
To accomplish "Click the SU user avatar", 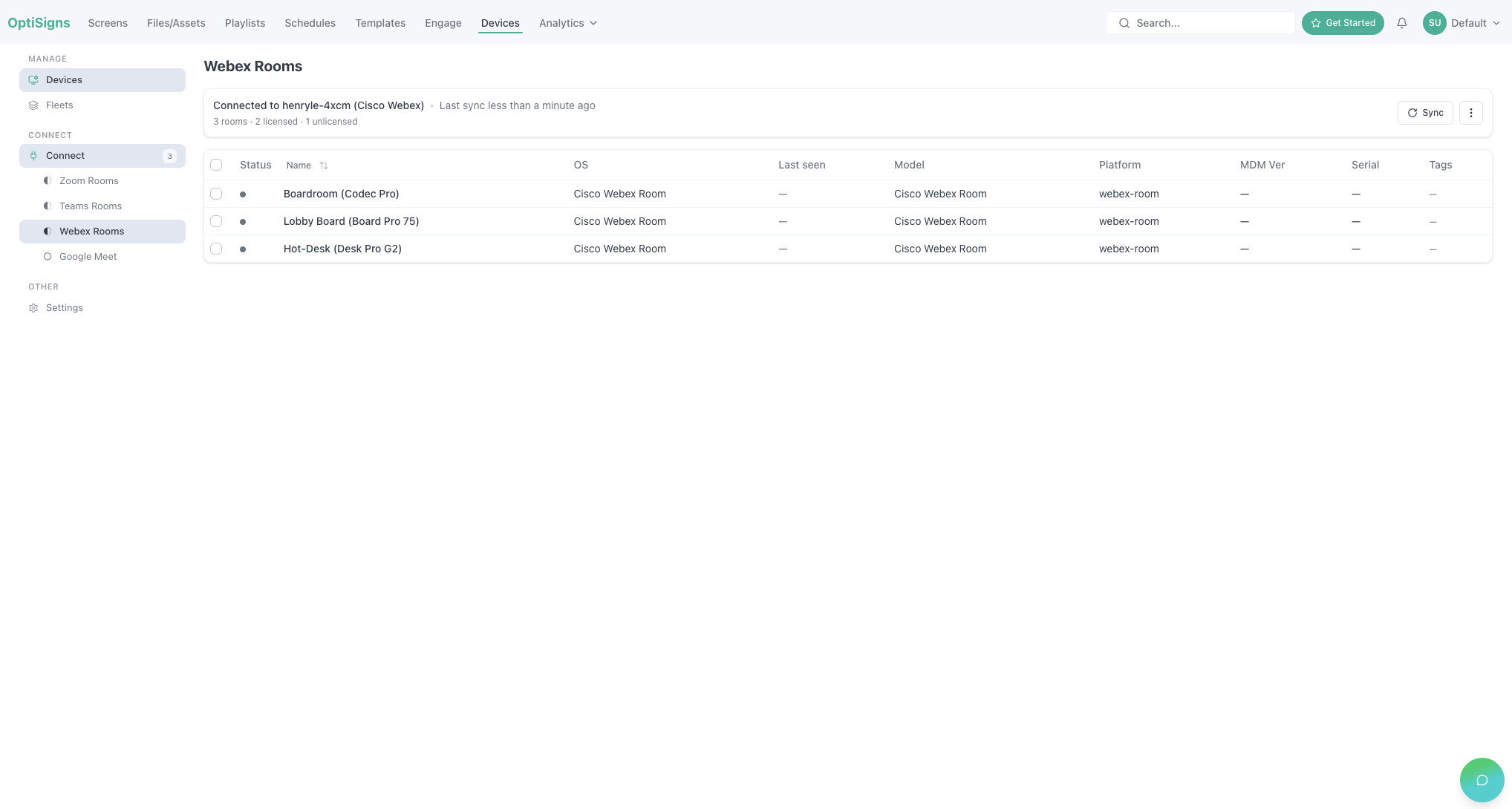I will [x=1434, y=23].
